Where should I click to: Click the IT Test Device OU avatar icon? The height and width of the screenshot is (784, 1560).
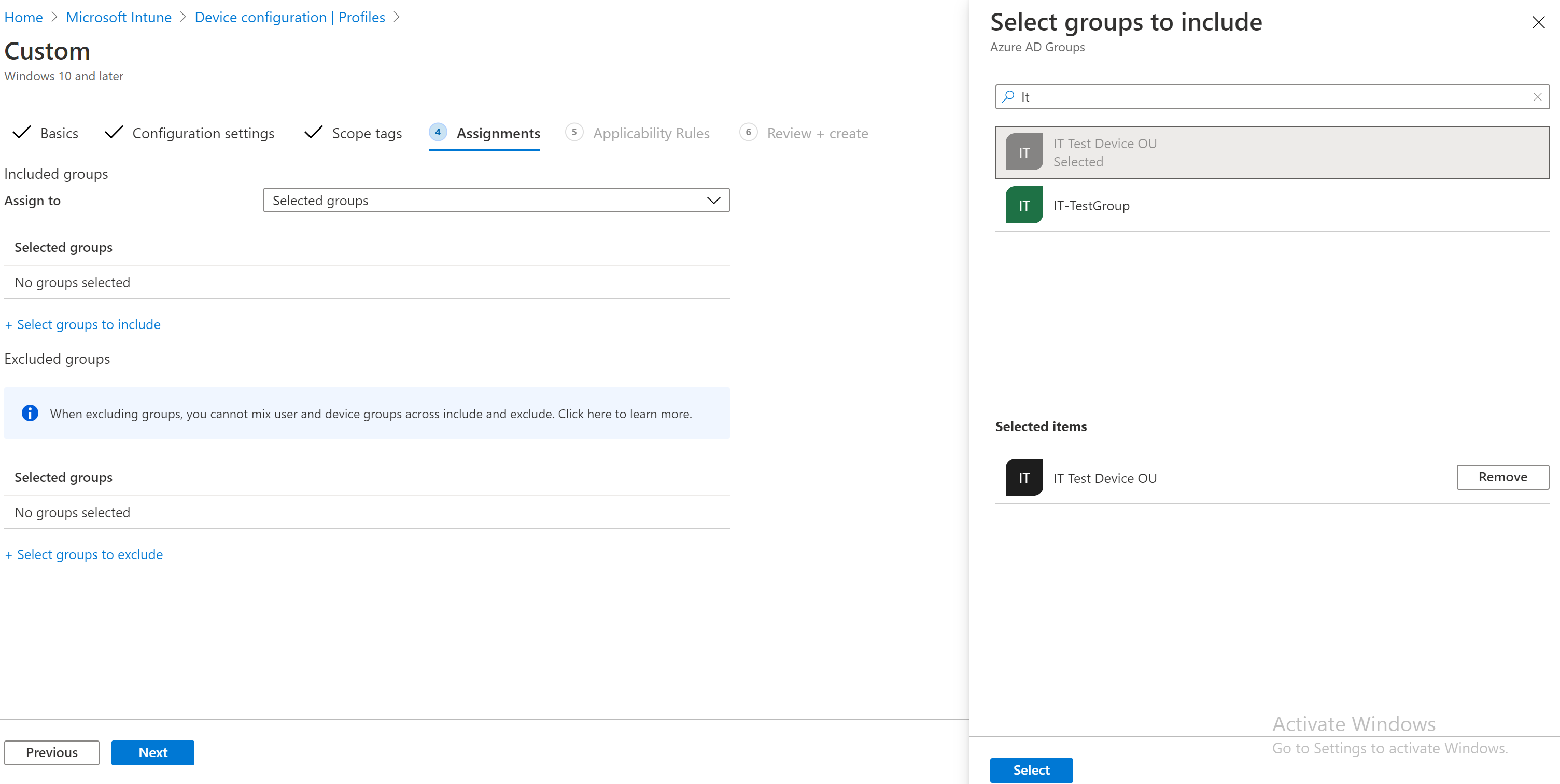pos(1023,152)
